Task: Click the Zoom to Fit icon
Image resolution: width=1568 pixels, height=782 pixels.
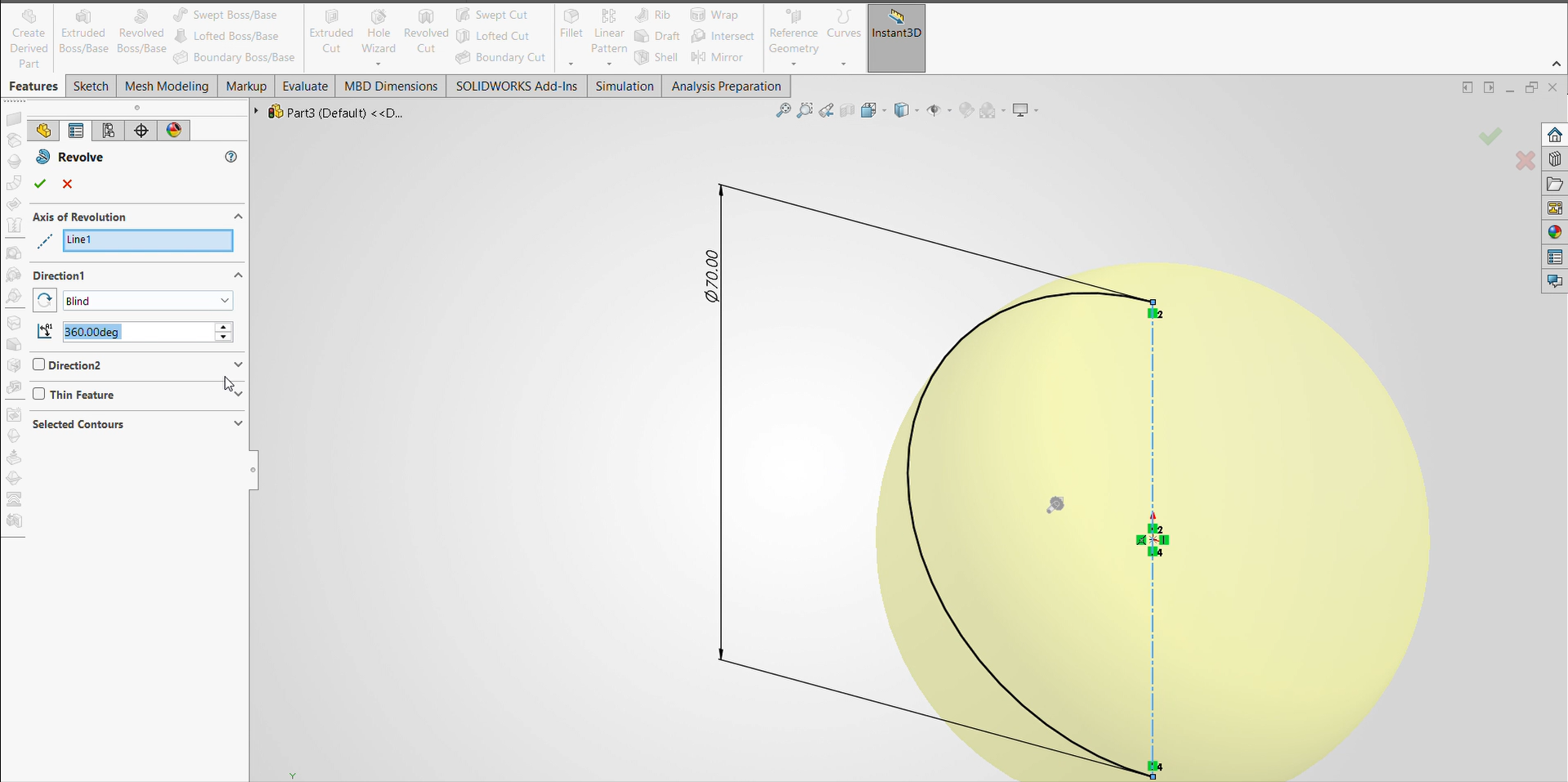Action: pos(783,110)
